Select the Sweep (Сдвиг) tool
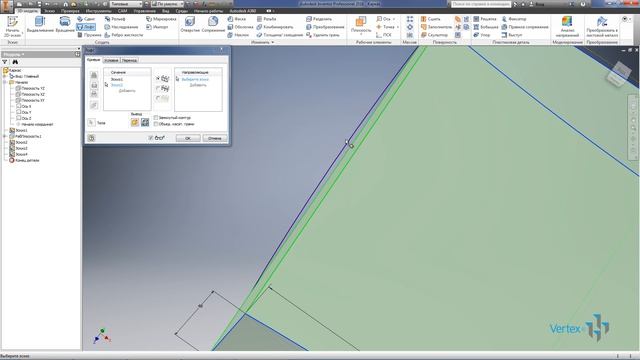The height and width of the screenshot is (360, 640). coord(86,19)
